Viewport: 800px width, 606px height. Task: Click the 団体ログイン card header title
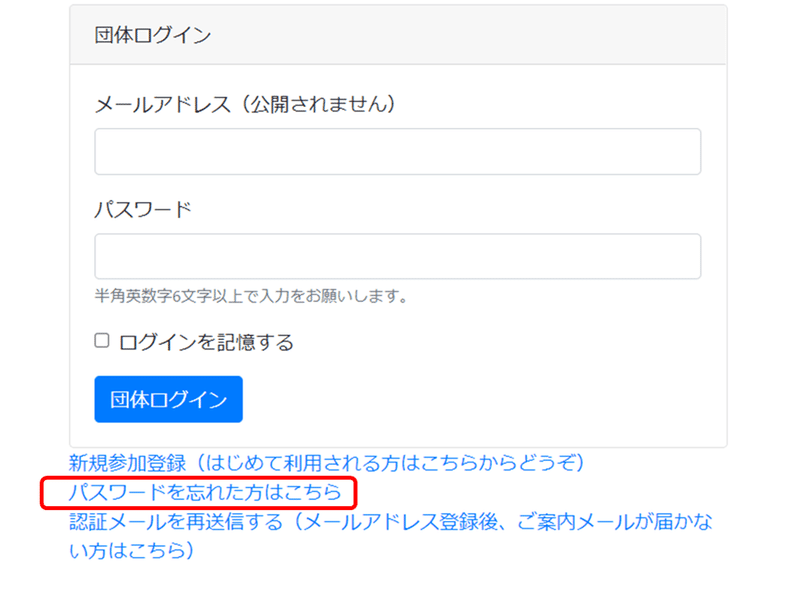click(153, 35)
